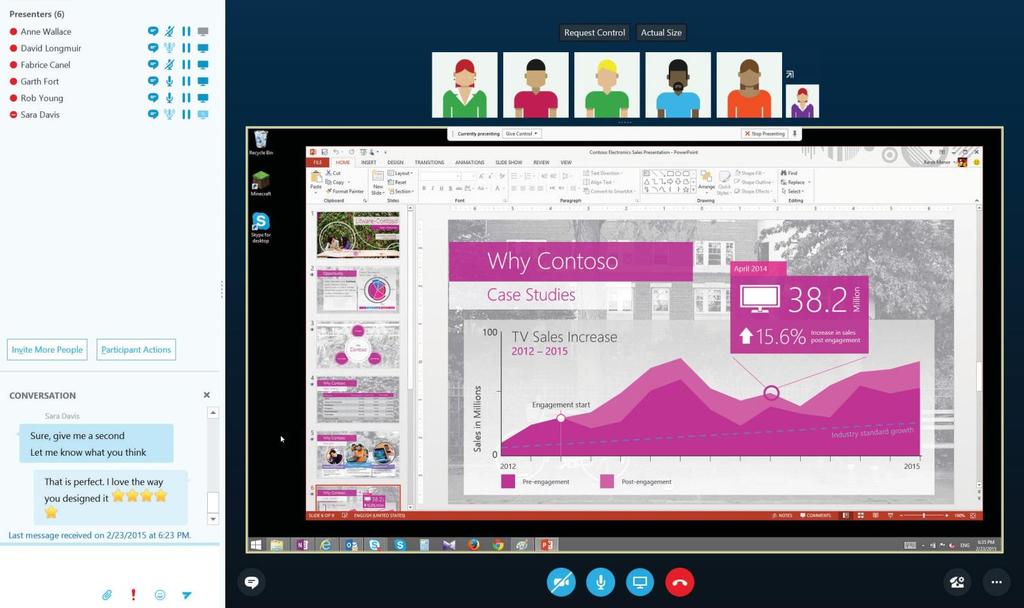Open the emoticon picker smiley icon
1024x608 pixels.
pyautogui.click(x=160, y=594)
